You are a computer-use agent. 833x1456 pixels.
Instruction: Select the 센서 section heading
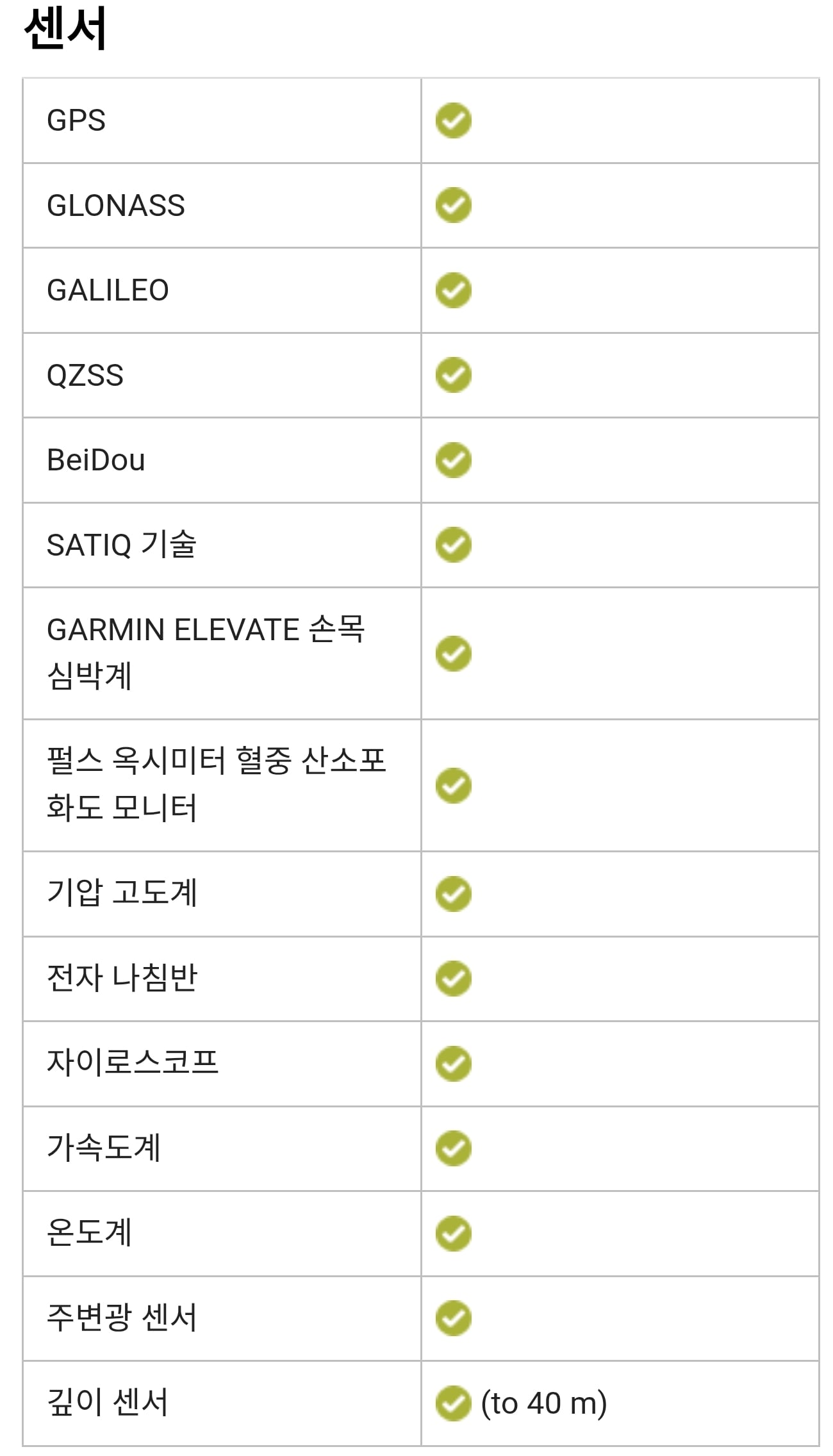pyautogui.click(x=65, y=28)
